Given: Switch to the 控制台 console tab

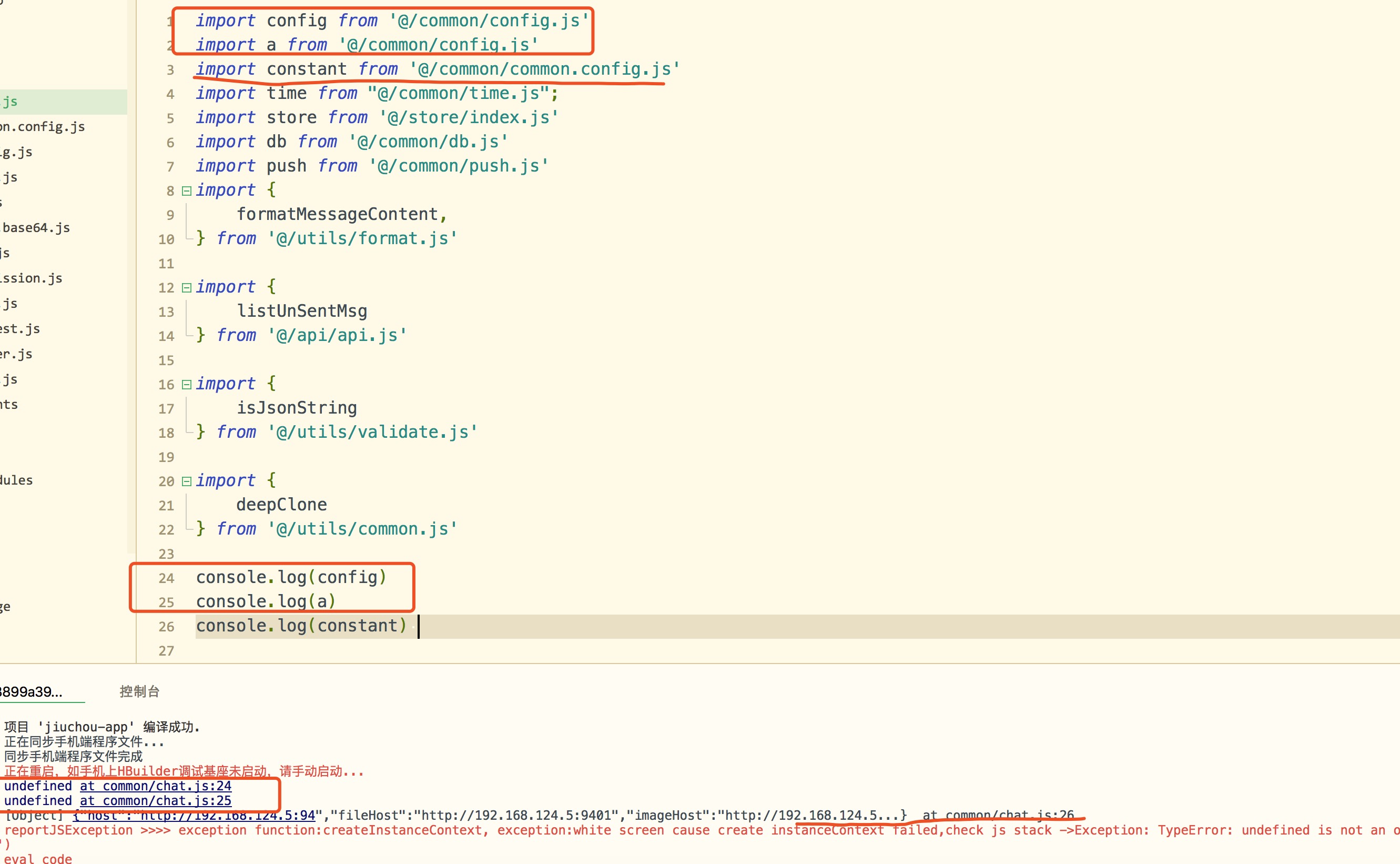Looking at the screenshot, I should click(x=139, y=691).
